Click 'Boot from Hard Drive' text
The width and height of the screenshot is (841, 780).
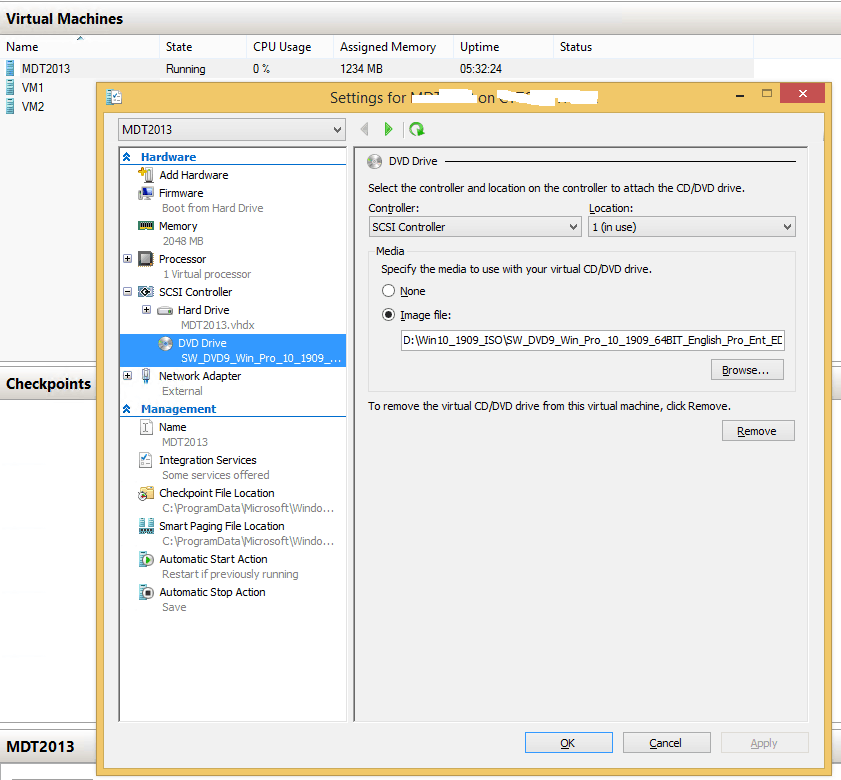(212, 208)
